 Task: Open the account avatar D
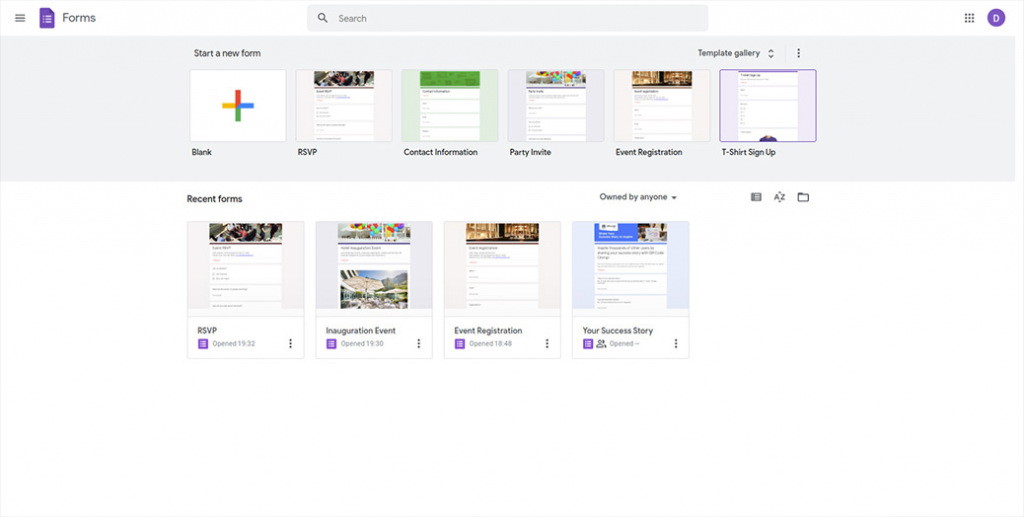tap(996, 18)
